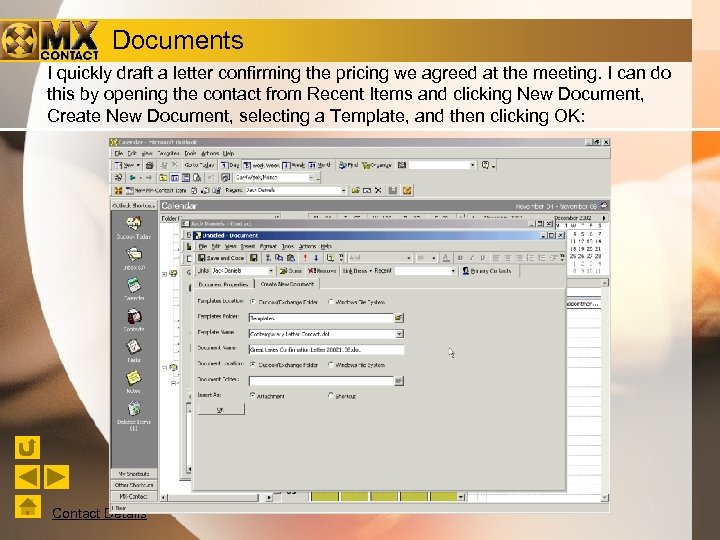Expand the Template Name dropdown
Viewport: 720px width, 540px height.
point(399,334)
